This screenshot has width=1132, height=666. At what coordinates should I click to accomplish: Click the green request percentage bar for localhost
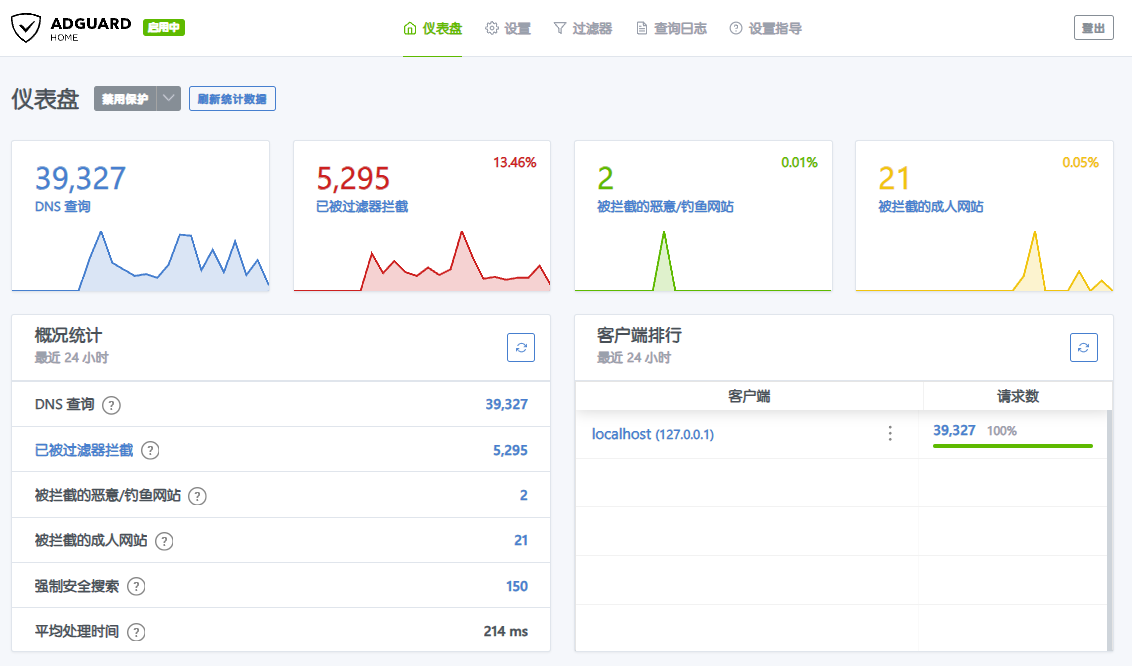click(1012, 446)
